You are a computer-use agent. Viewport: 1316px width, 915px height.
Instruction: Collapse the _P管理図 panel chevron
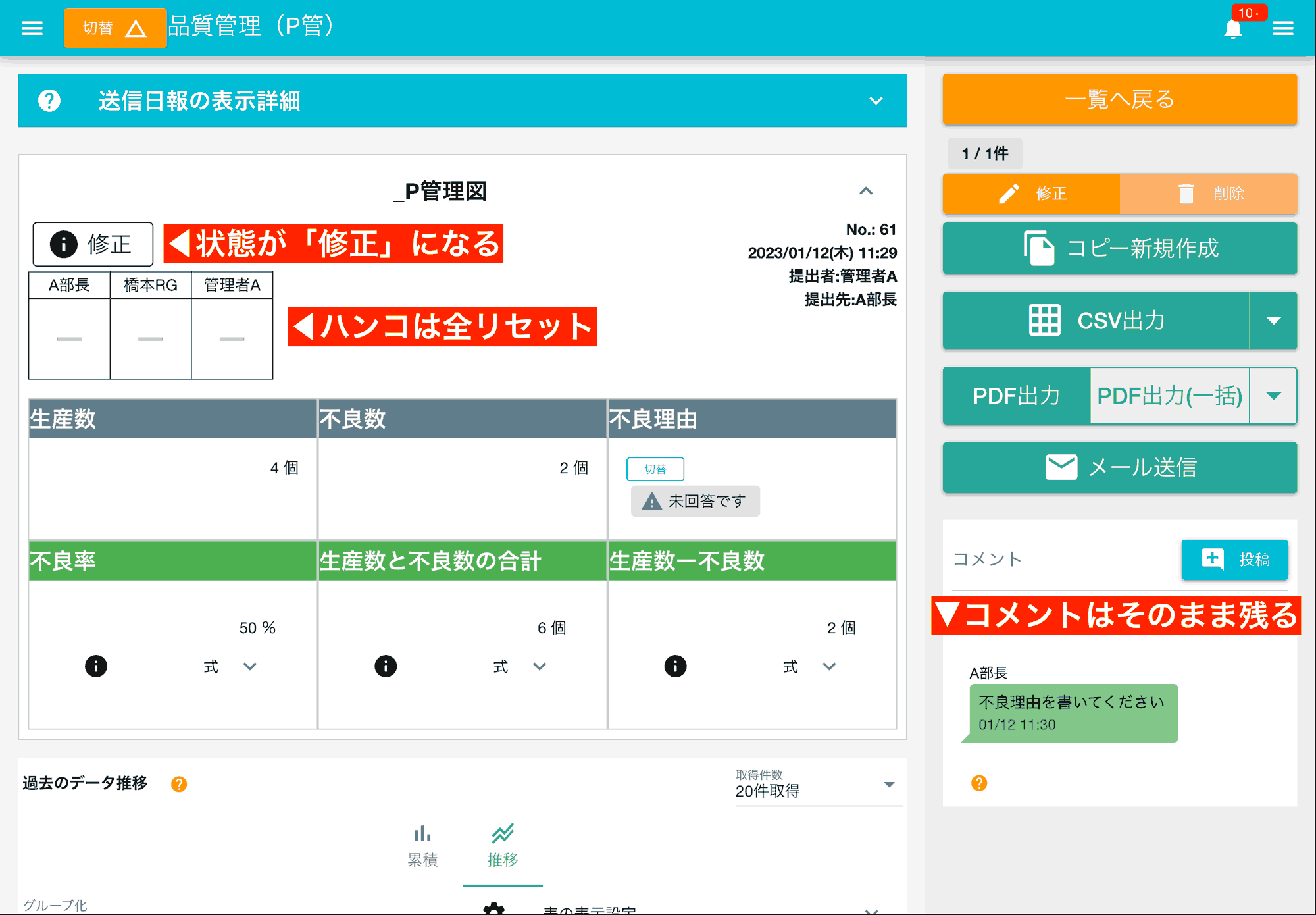tap(866, 192)
